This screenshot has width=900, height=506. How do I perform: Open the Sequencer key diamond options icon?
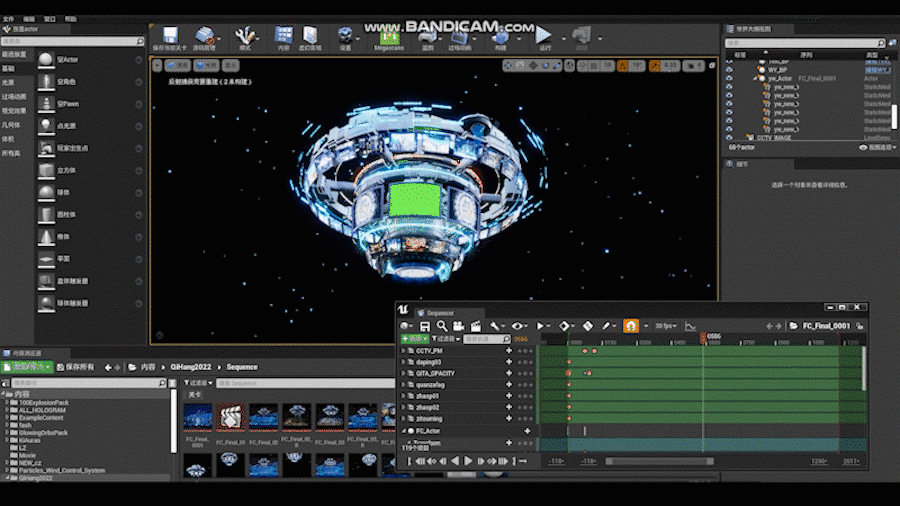[564, 326]
